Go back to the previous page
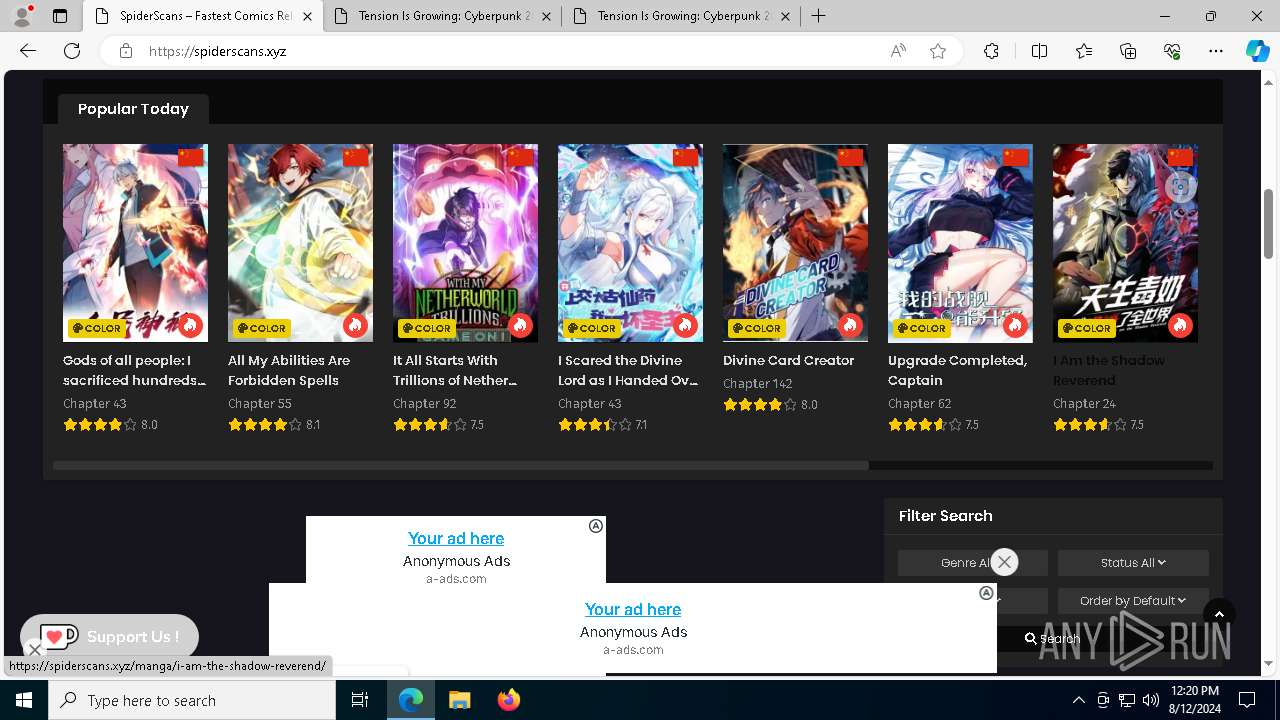This screenshot has width=1280, height=720. coord(28,51)
